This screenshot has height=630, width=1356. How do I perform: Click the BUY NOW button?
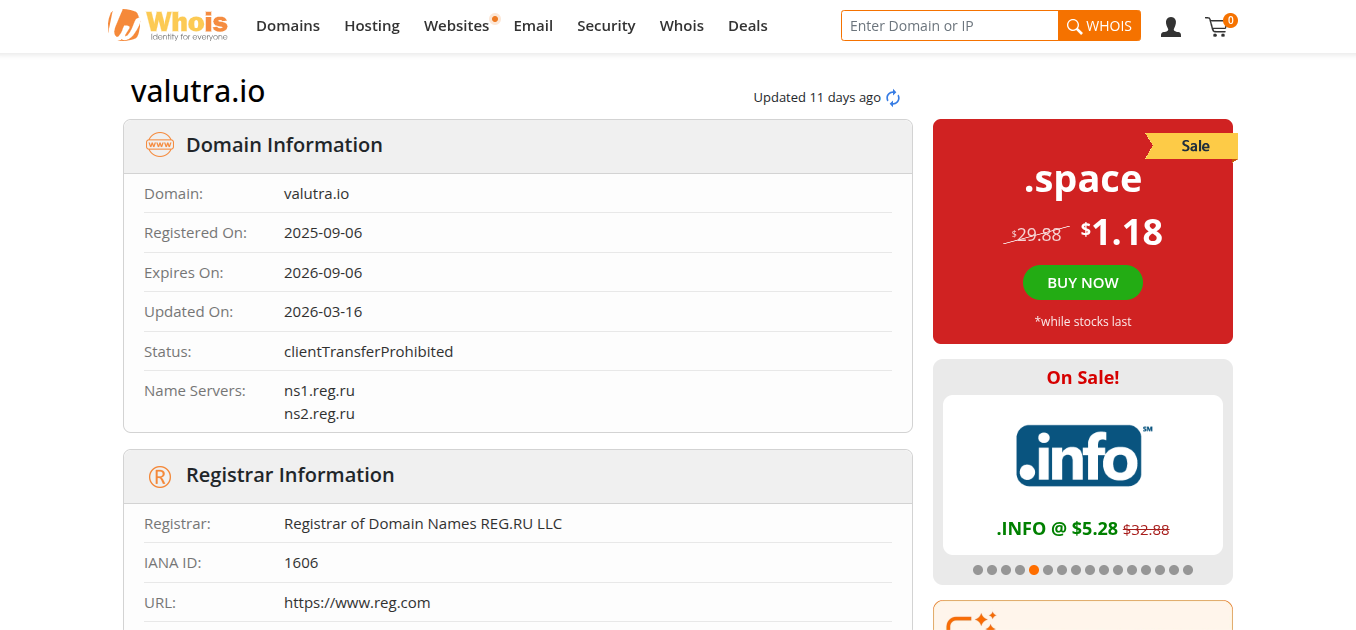(x=1083, y=283)
